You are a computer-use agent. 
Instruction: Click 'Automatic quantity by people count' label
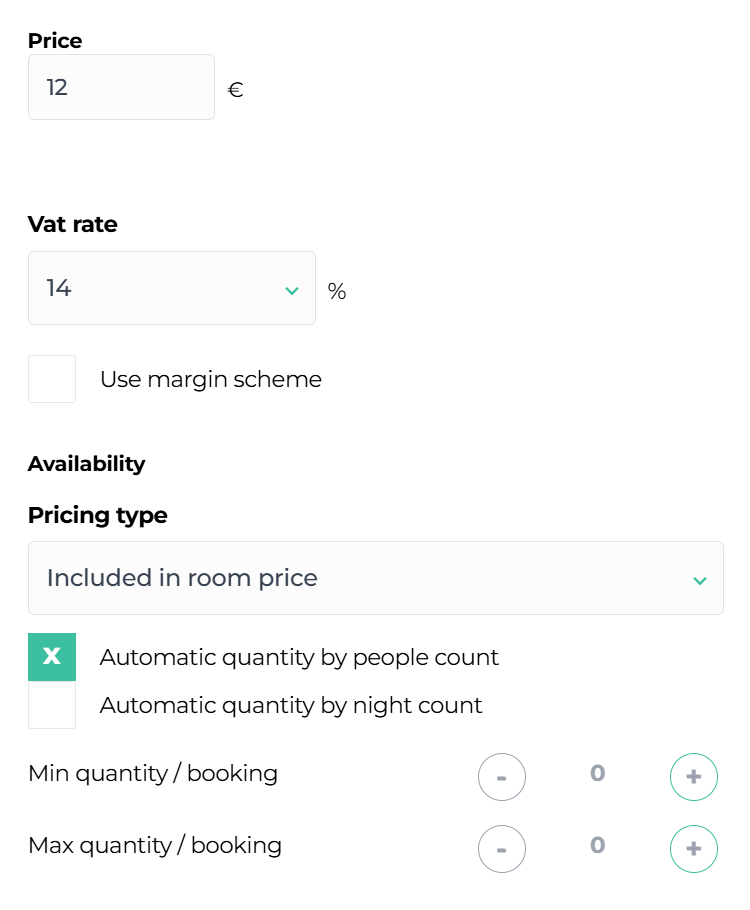point(299,657)
